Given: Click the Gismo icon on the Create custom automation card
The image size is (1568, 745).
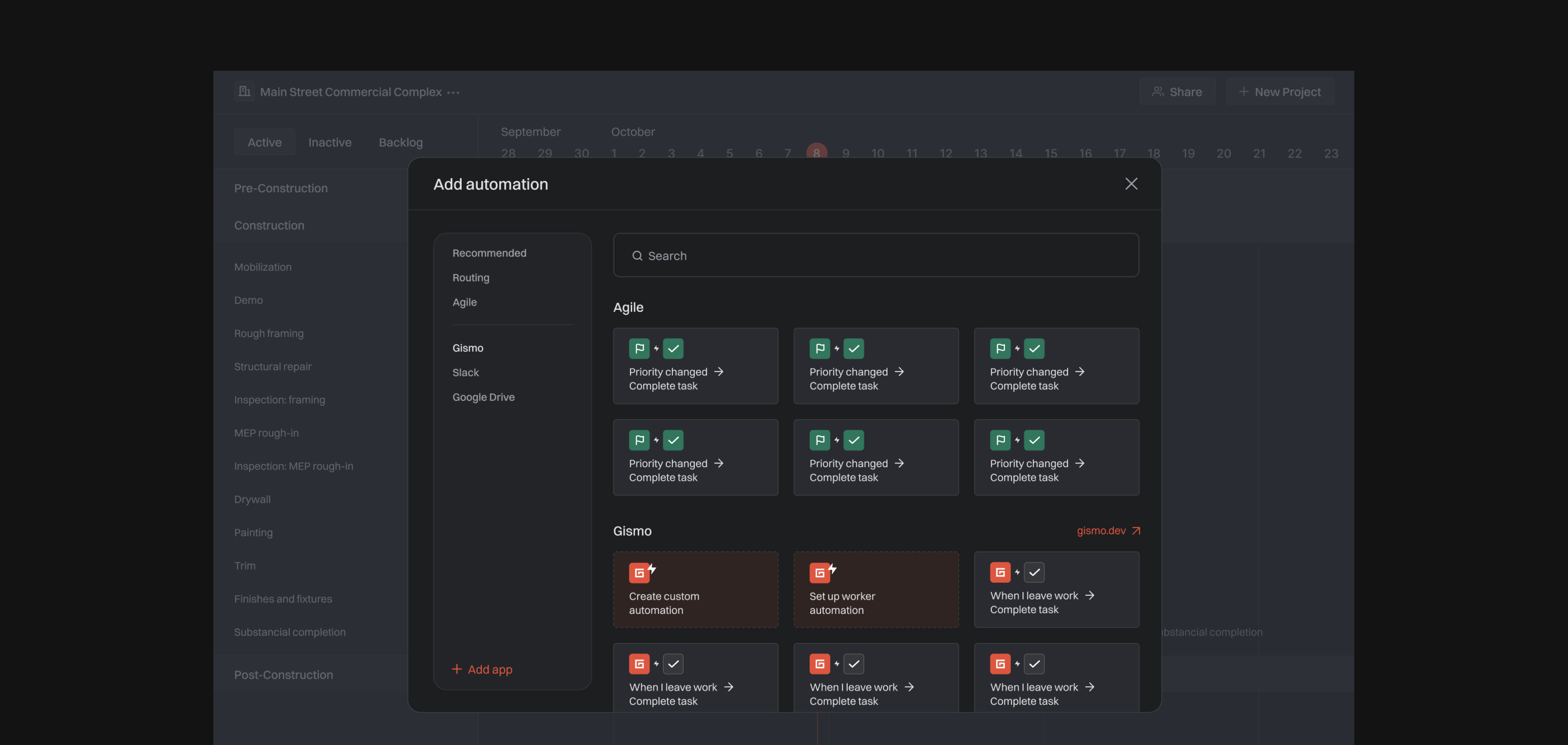Looking at the screenshot, I should click(x=639, y=573).
